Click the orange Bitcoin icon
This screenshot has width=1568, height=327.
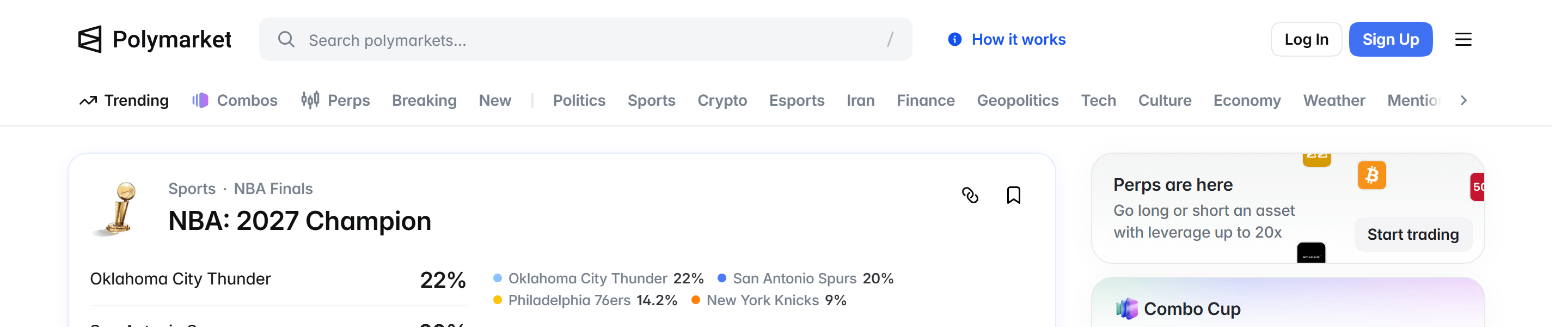[1371, 175]
